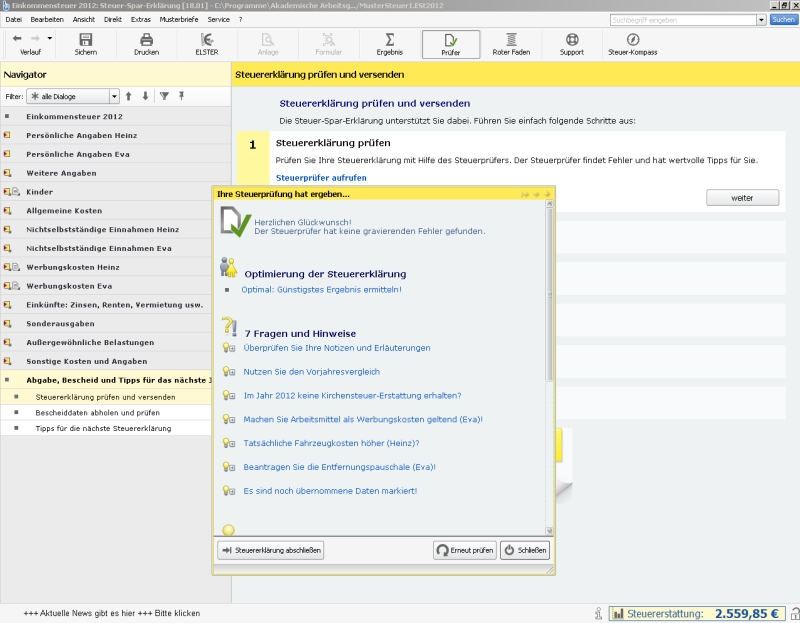This screenshot has width=800, height=623.
Task: Open the Service menu
Action: (x=218, y=19)
